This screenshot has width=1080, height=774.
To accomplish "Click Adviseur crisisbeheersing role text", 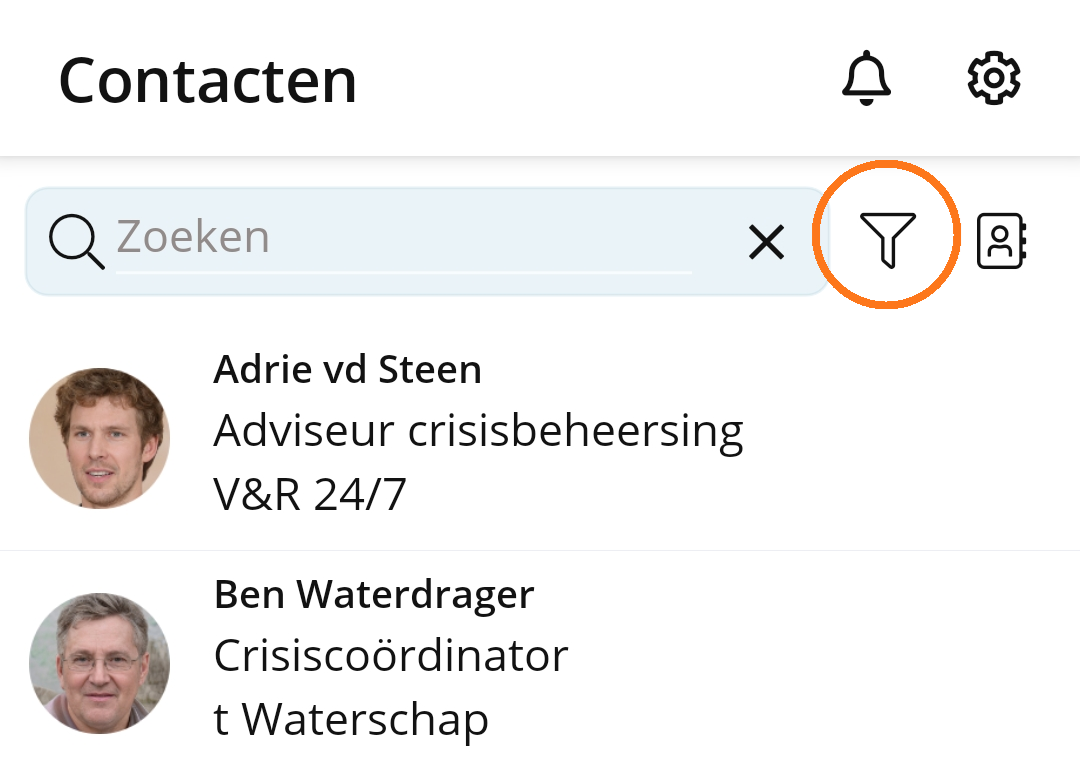I will click(x=478, y=432).
